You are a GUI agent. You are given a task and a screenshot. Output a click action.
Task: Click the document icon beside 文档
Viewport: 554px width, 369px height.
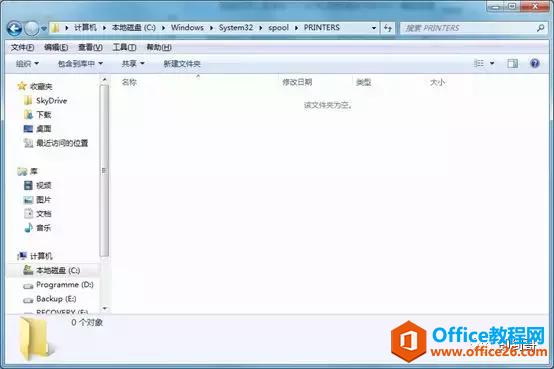(28, 213)
